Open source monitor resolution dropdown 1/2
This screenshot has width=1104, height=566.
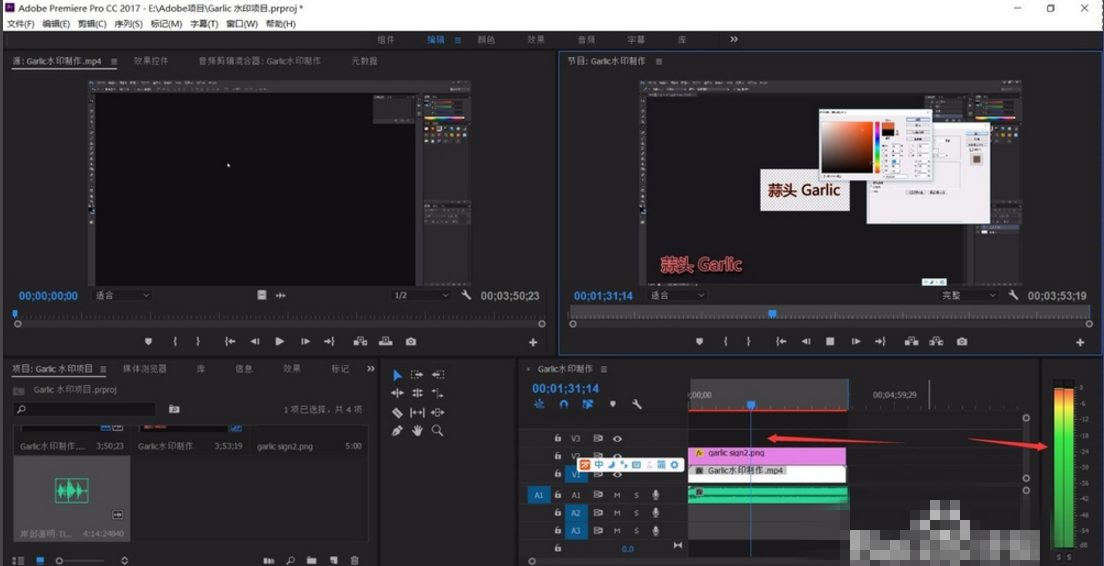click(x=420, y=296)
